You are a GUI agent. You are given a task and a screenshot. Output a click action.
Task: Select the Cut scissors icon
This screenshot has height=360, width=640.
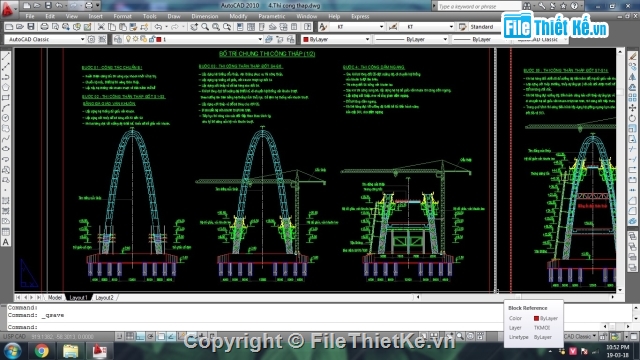coord(101,27)
